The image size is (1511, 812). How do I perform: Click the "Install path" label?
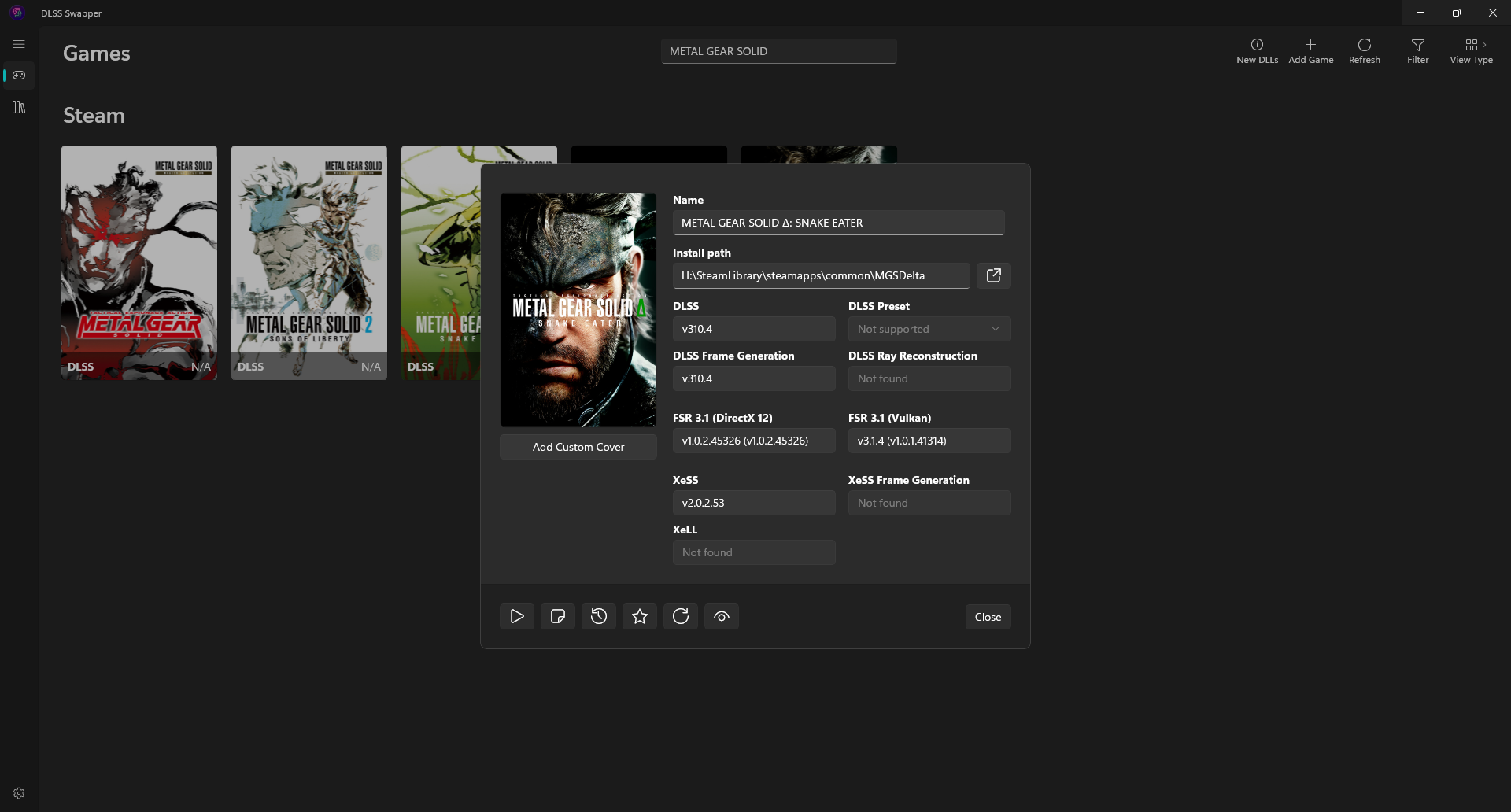(702, 253)
